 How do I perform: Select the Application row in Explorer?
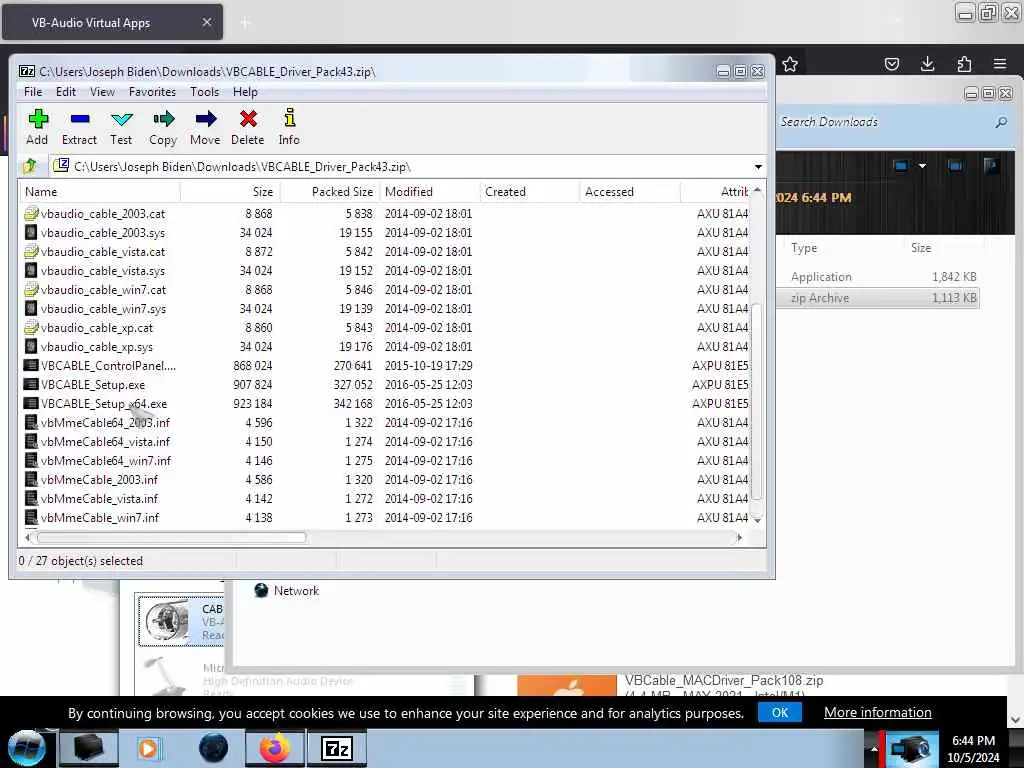(878, 277)
